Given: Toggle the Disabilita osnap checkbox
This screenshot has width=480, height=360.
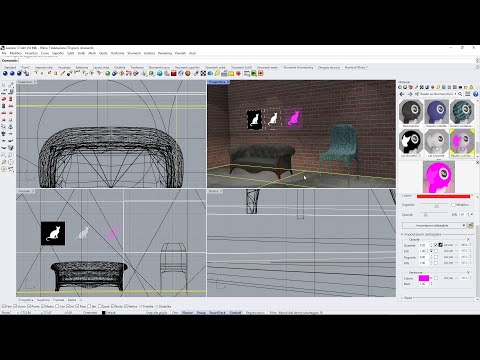Looking at the screenshot, I should 157,306.
